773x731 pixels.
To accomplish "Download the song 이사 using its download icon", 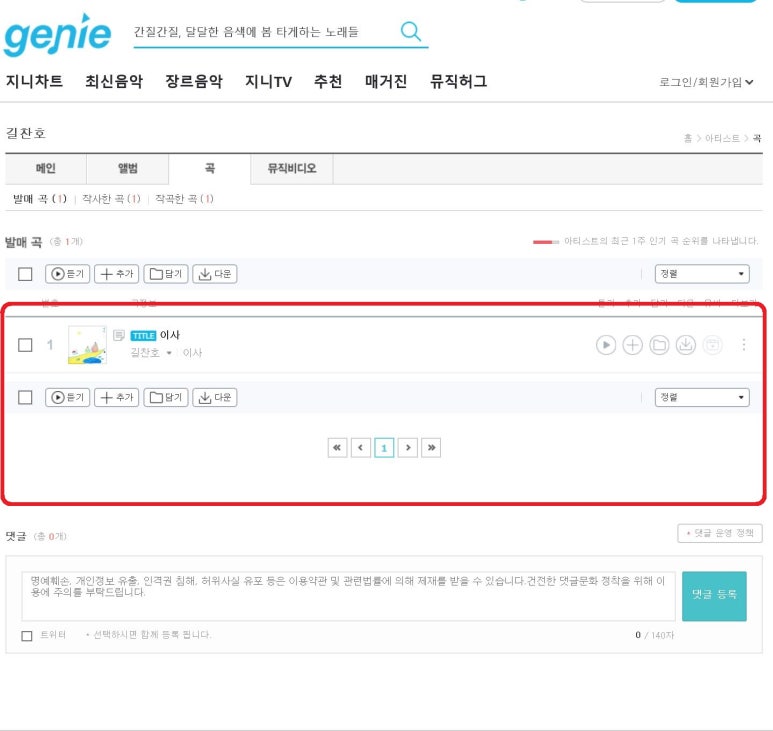I will pyautogui.click(x=685, y=345).
